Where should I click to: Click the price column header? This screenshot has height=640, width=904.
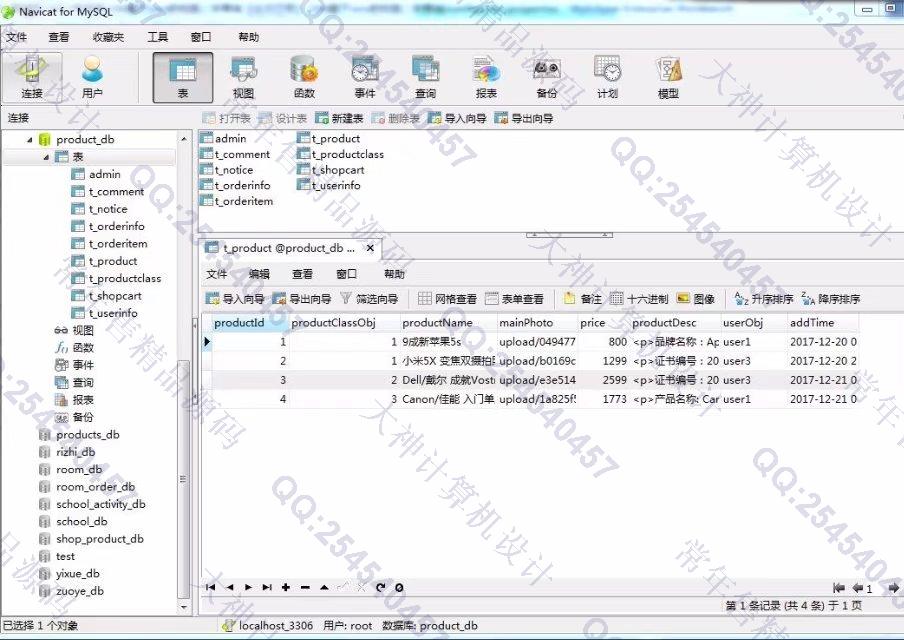[x=604, y=323]
